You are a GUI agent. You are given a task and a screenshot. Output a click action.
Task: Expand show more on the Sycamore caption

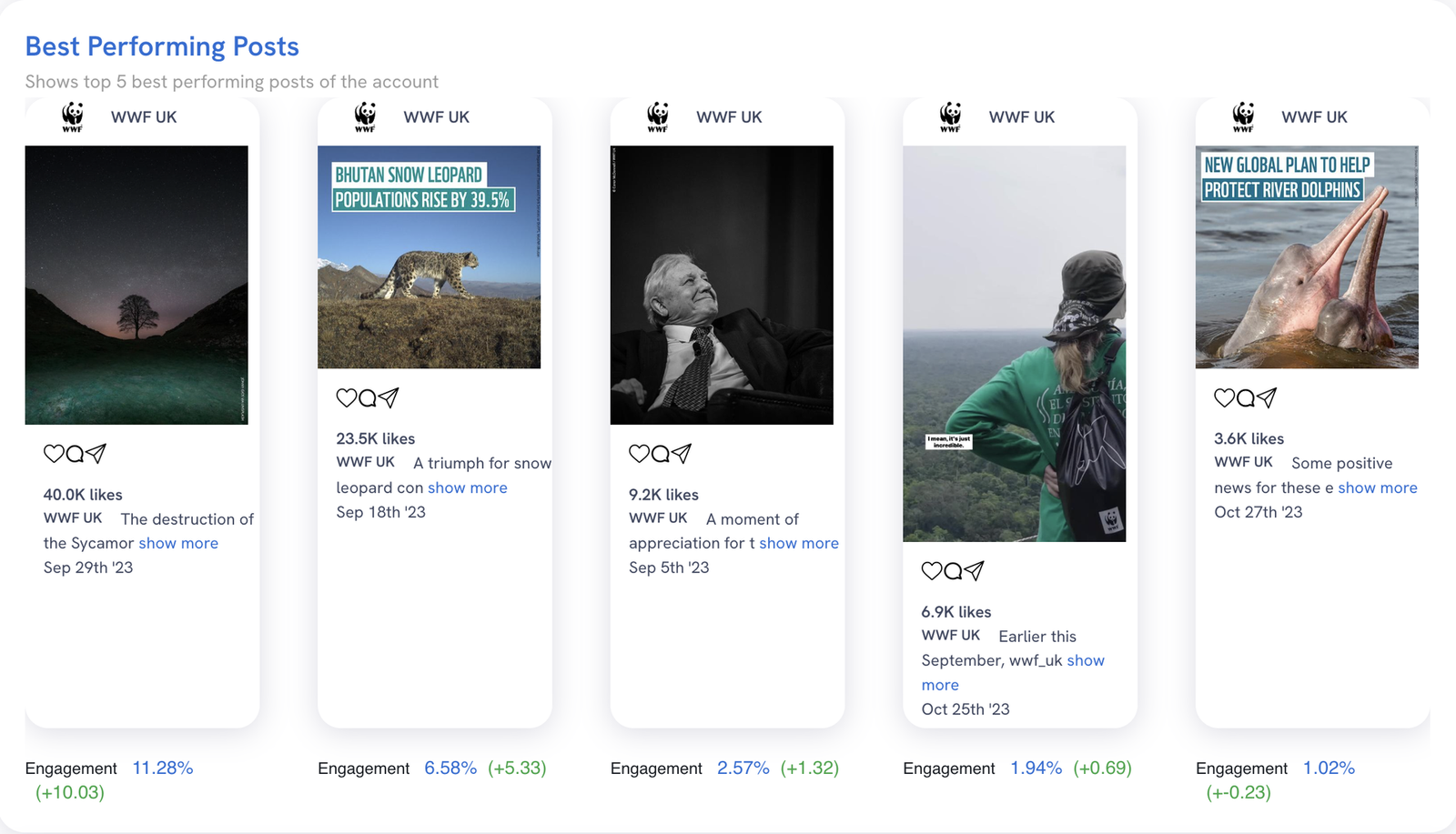point(177,543)
